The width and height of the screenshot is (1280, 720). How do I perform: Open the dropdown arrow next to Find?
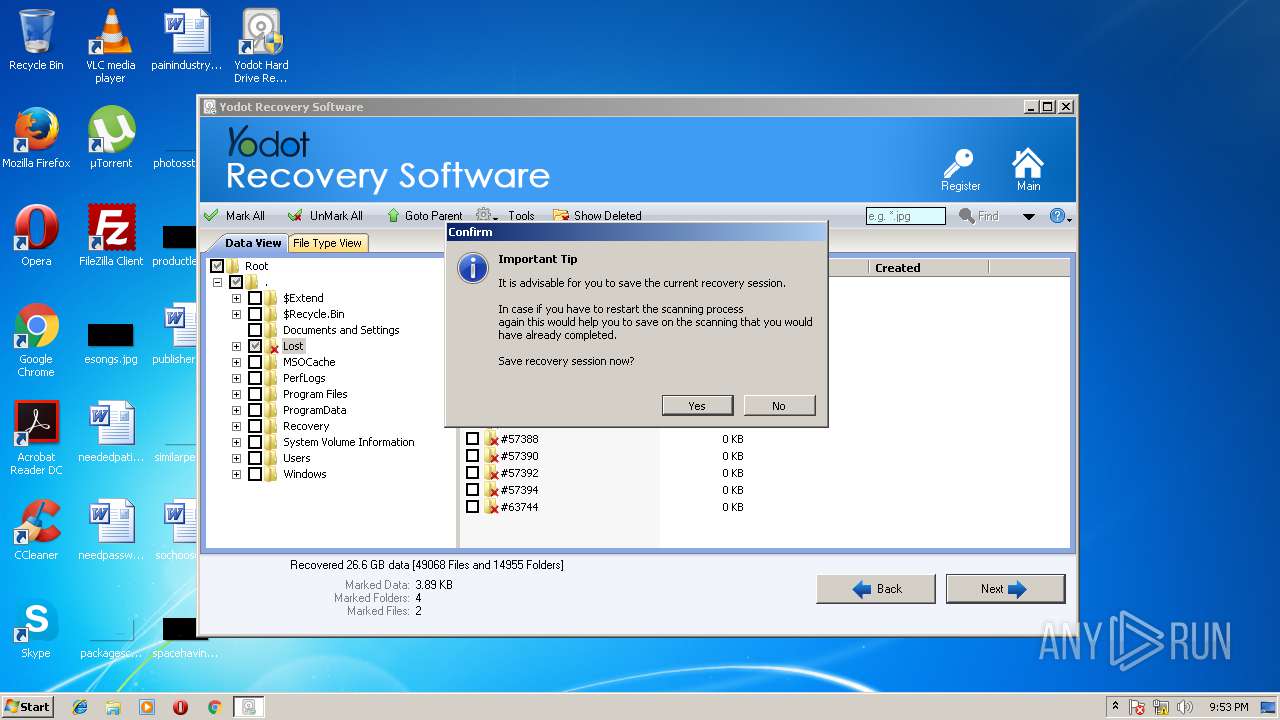pos(1028,217)
